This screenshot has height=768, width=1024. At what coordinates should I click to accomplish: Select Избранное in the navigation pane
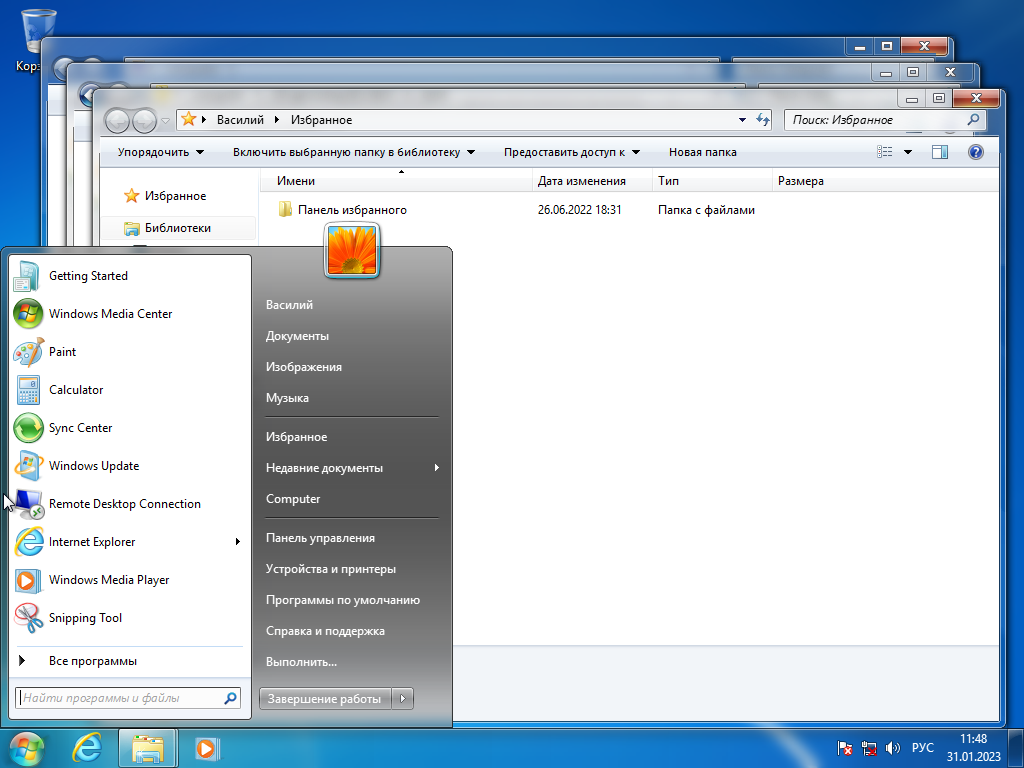coord(175,196)
